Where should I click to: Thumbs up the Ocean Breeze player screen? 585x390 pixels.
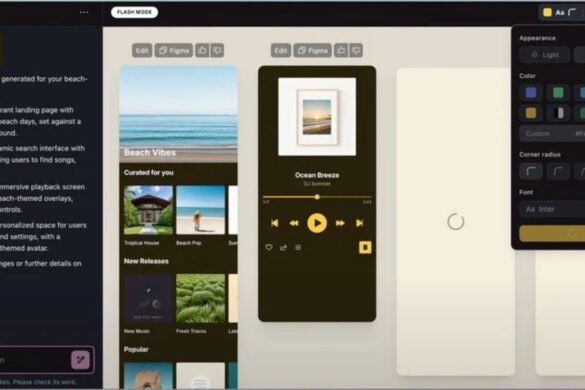pyautogui.click(x=341, y=50)
